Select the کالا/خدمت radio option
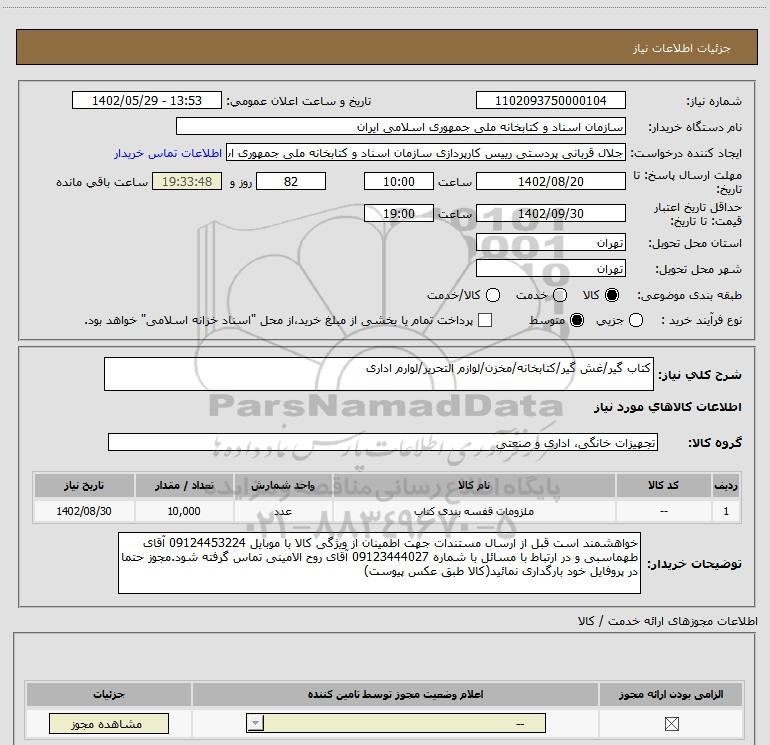Screen dimensions: 770x745 [x=493, y=295]
